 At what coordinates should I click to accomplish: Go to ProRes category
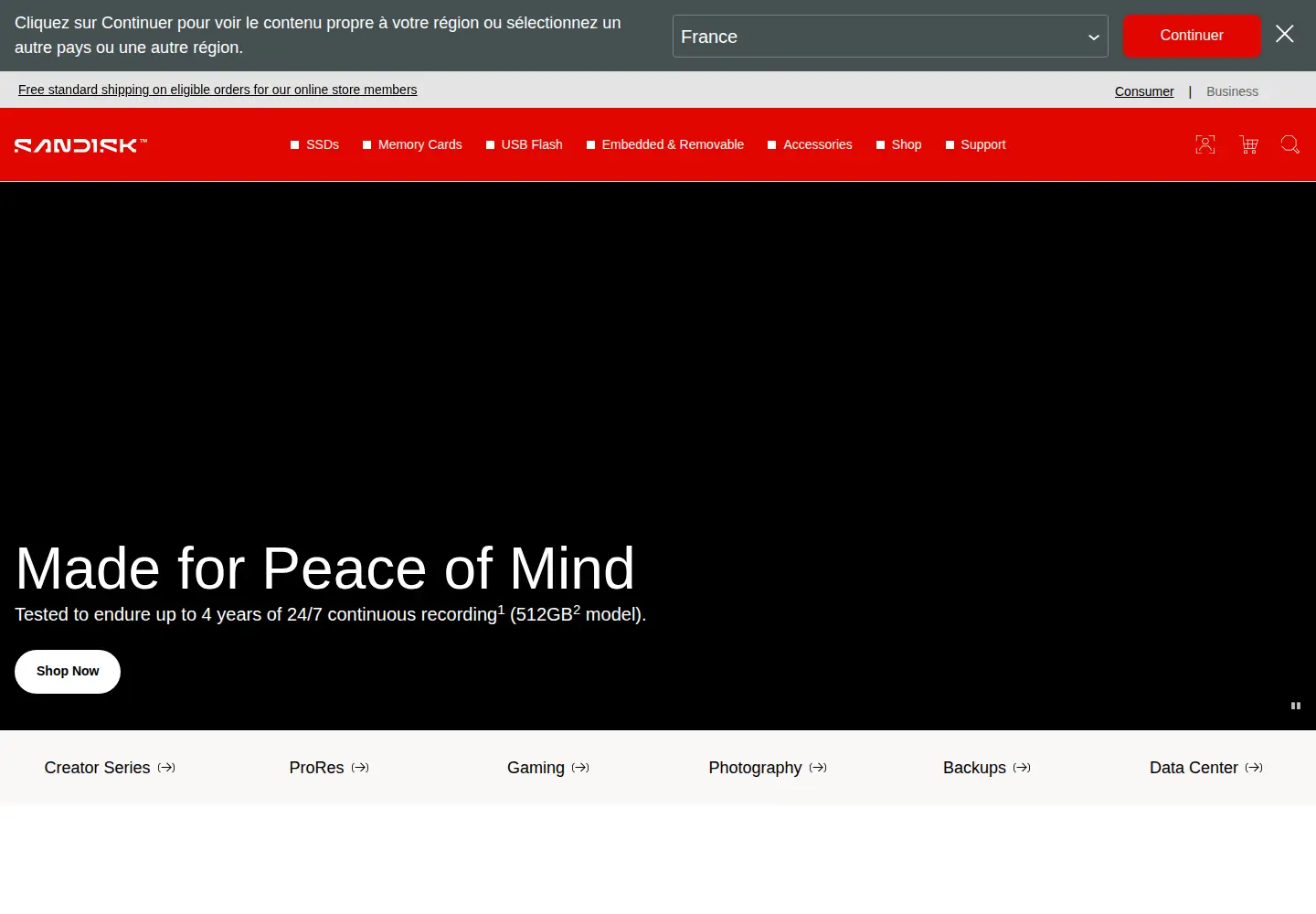(x=329, y=768)
